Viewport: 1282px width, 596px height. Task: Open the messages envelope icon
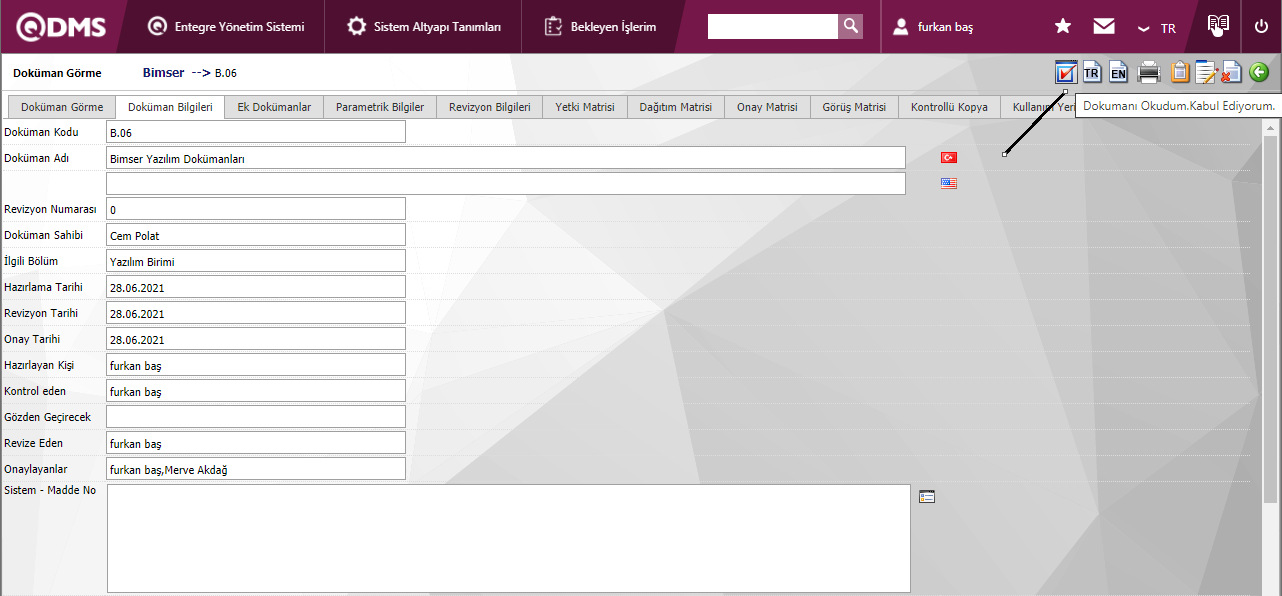[x=1104, y=27]
